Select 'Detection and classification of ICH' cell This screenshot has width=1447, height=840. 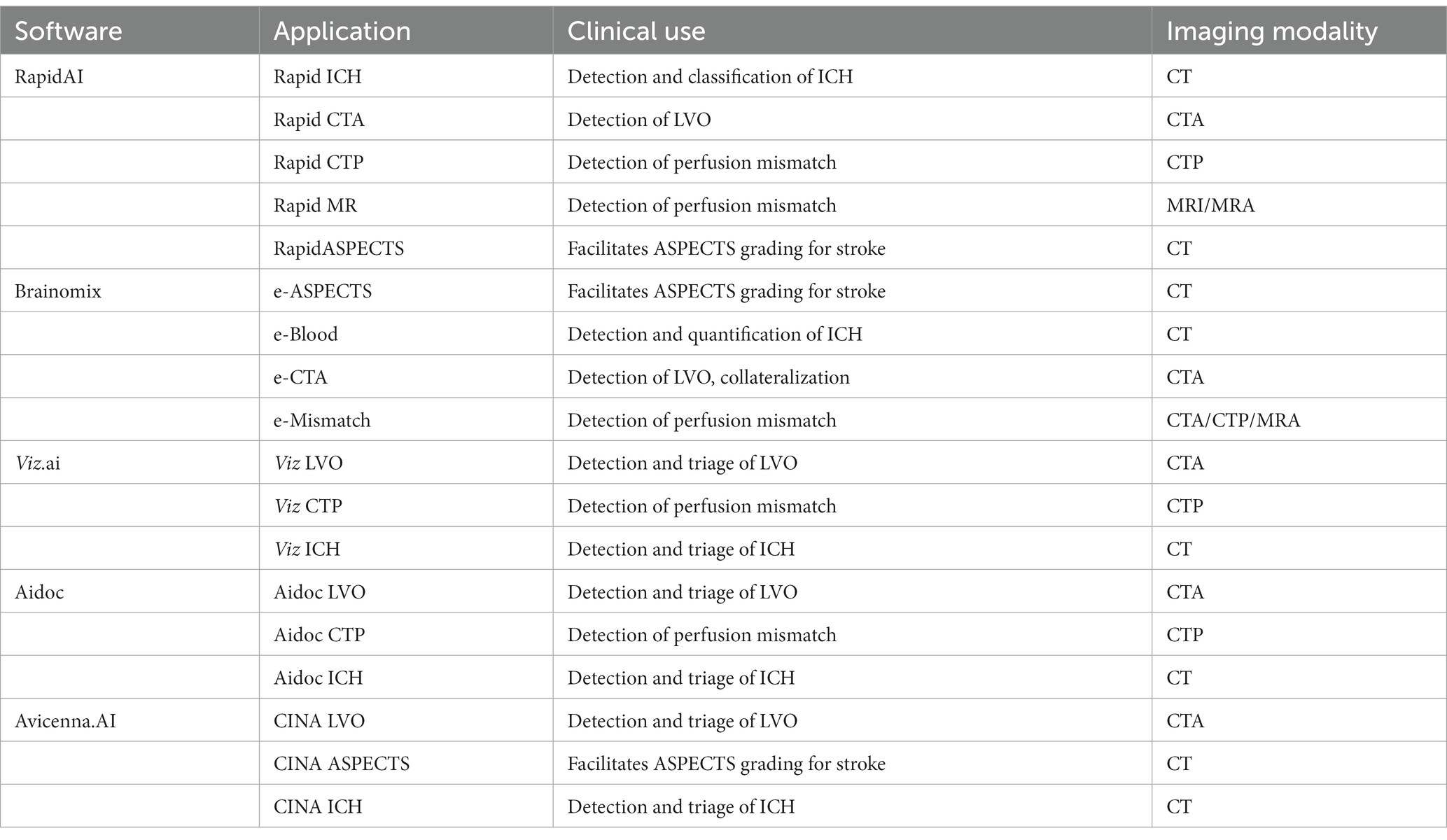[x=853, y=76]
